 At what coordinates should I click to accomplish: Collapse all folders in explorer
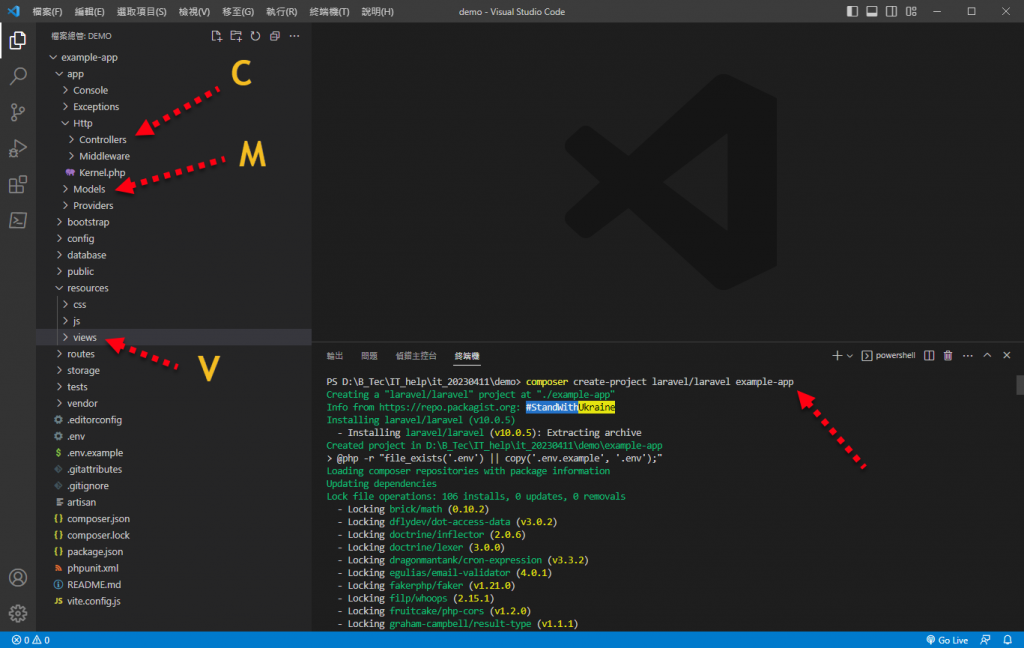click(x=275, y=36)
